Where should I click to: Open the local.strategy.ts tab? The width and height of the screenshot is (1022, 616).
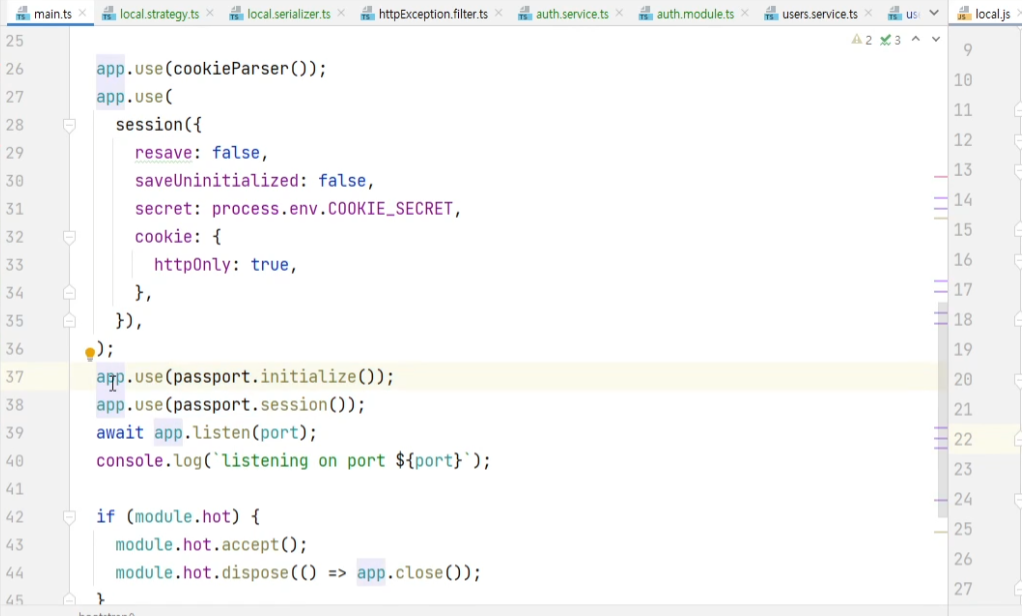click(x=160, y=14)
